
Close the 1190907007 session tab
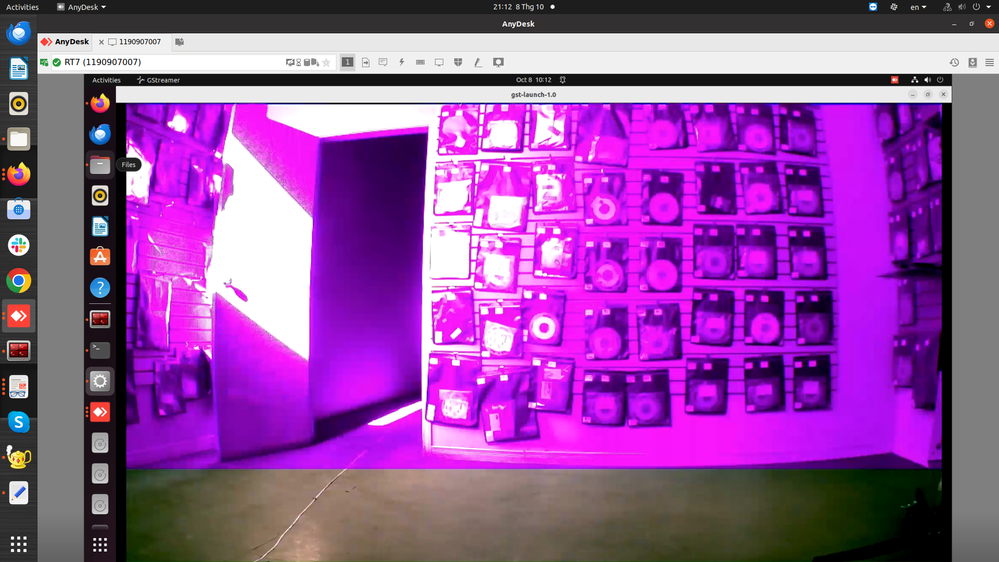(101, 42)
